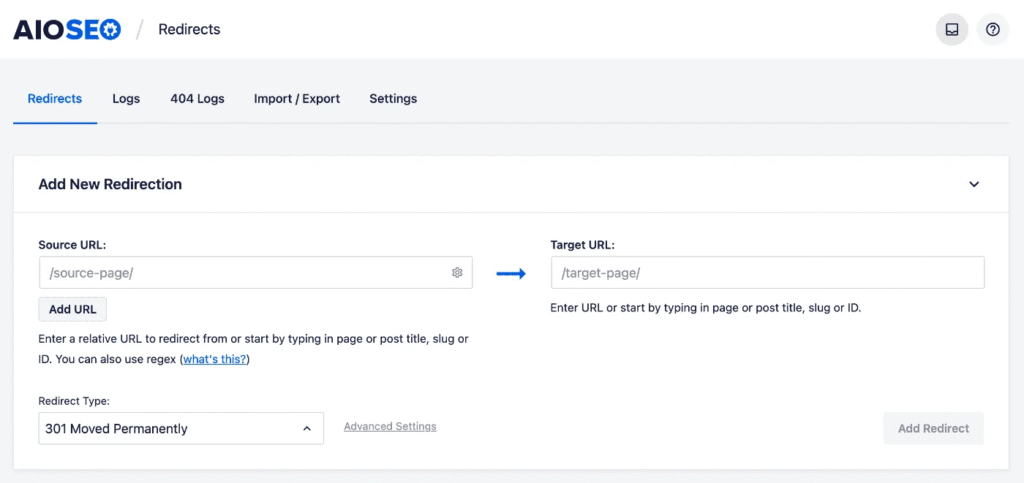Select the Import / Export tab

297,99
